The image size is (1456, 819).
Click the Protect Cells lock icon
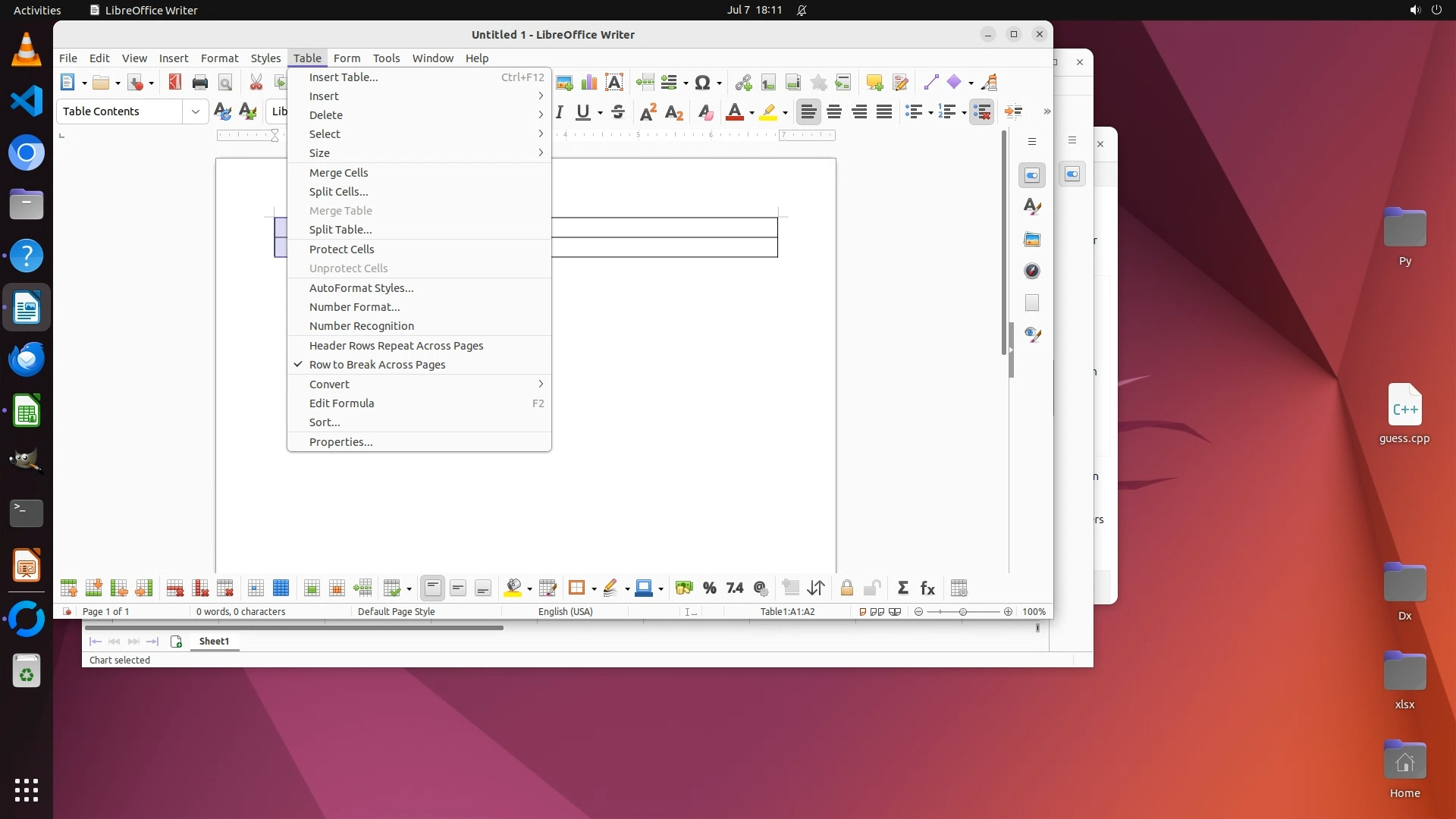(x=846, y=588)
